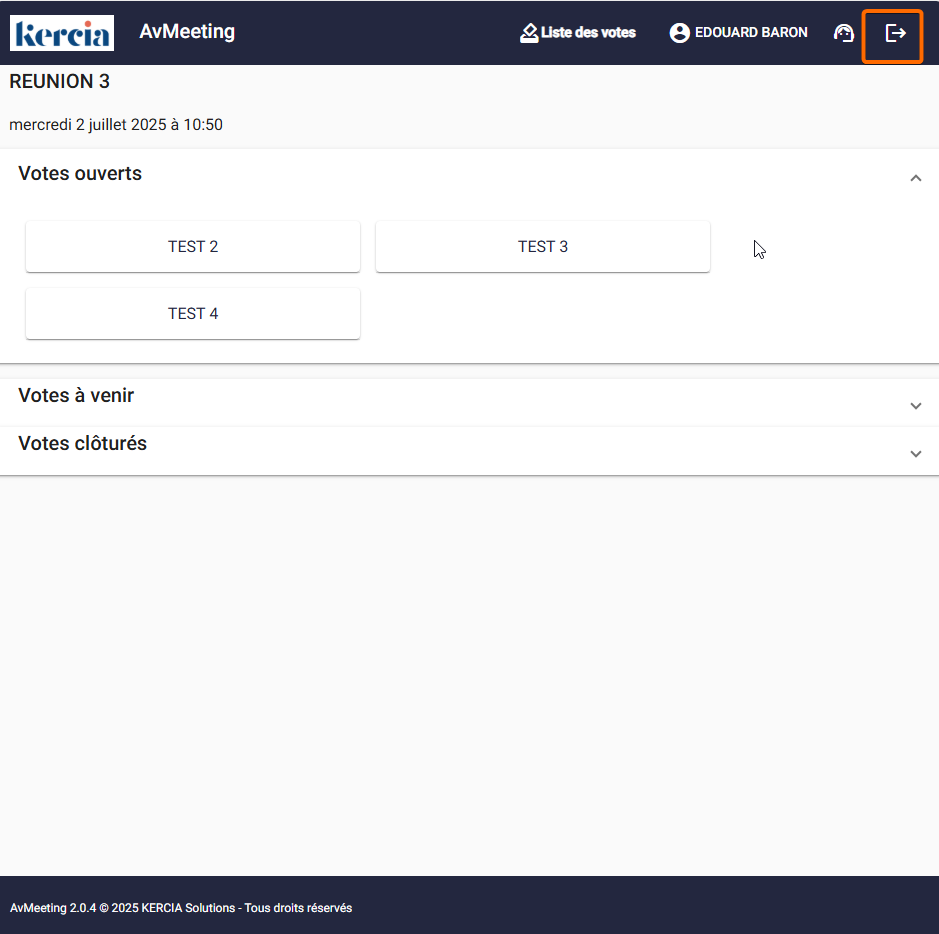Click the logout icon in header

[895, 33]
